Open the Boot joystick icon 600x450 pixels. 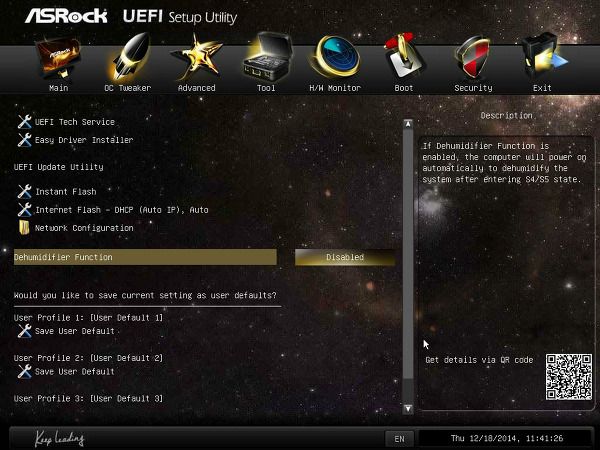[403, 57]
